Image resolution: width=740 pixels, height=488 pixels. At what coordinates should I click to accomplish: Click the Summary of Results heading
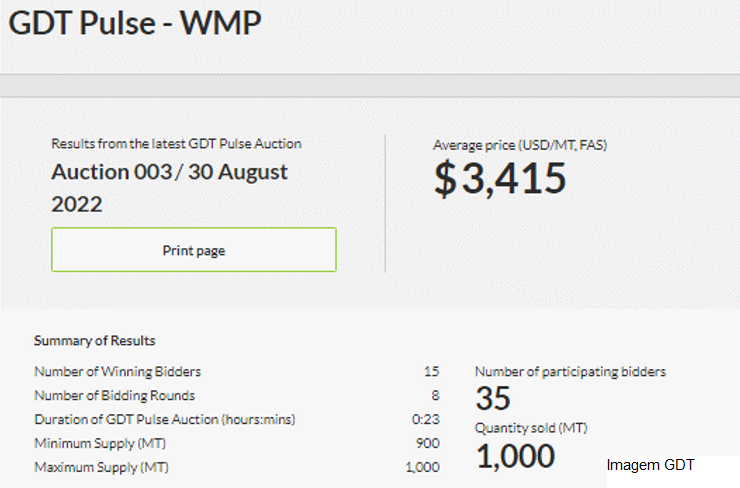tap(94, 340)
